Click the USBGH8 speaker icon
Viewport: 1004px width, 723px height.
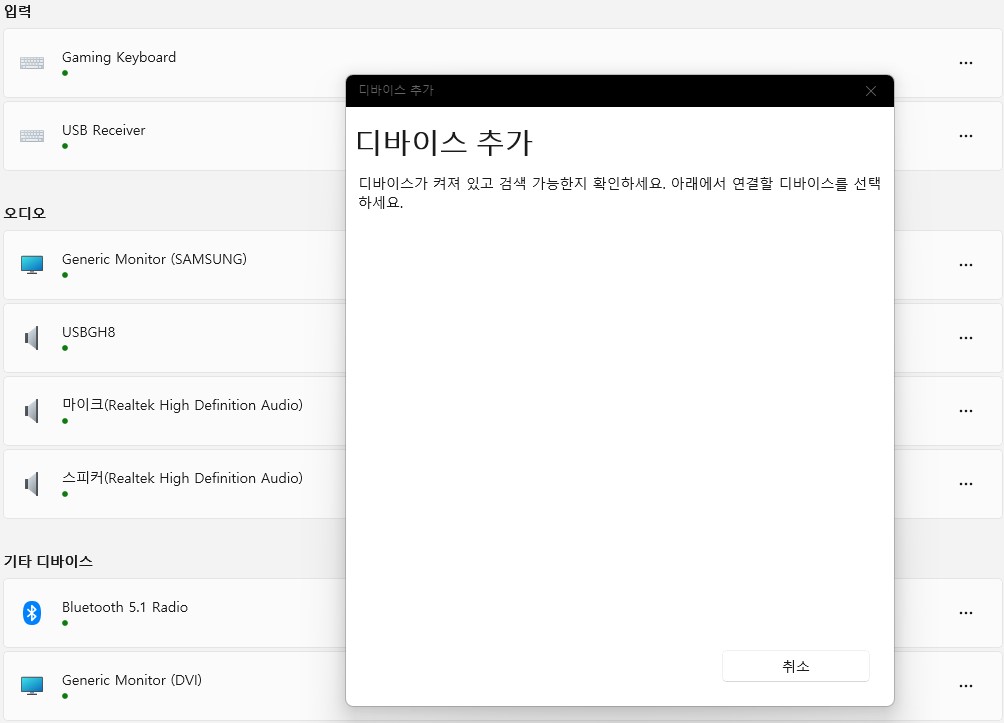click(x=31, y=337)
